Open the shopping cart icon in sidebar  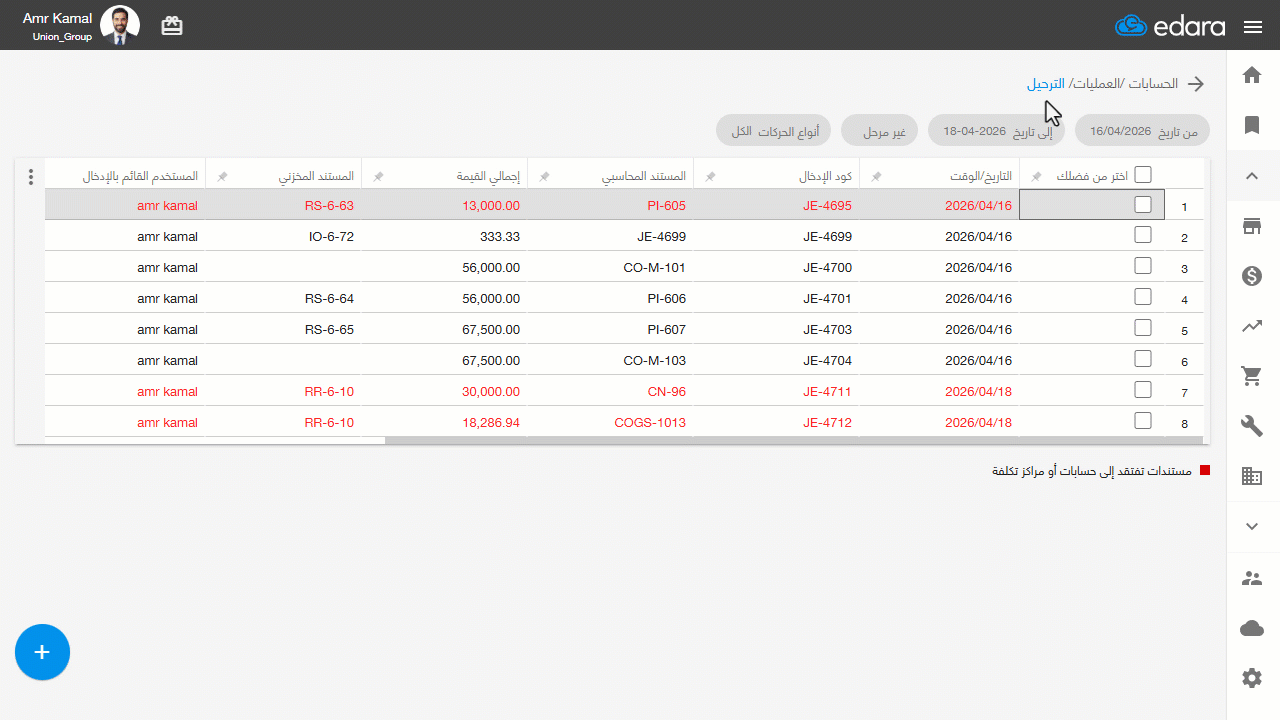[x=1252, y=376]
